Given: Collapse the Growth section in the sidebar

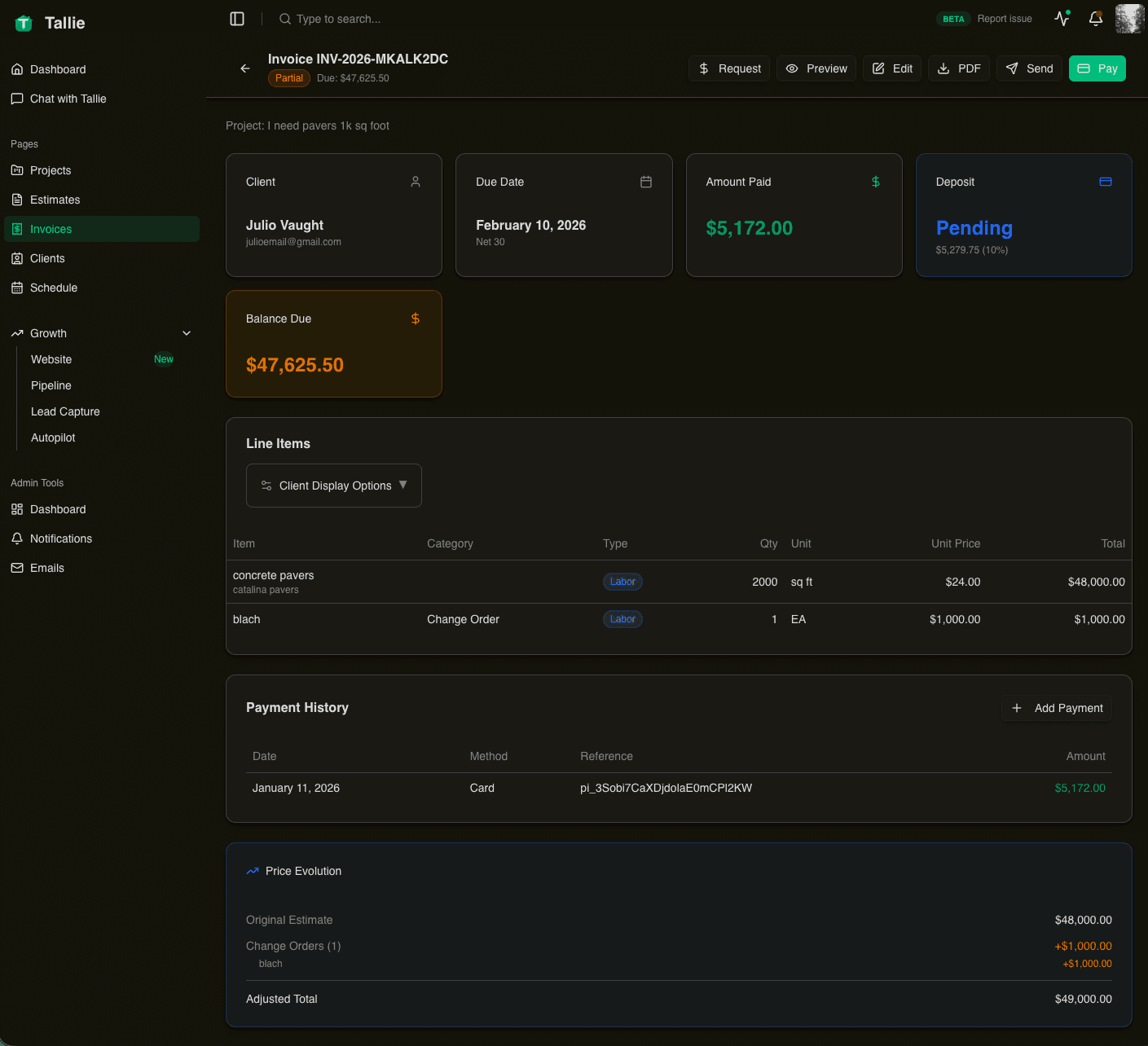Looking at the screenshot, I should coord(187,333).
